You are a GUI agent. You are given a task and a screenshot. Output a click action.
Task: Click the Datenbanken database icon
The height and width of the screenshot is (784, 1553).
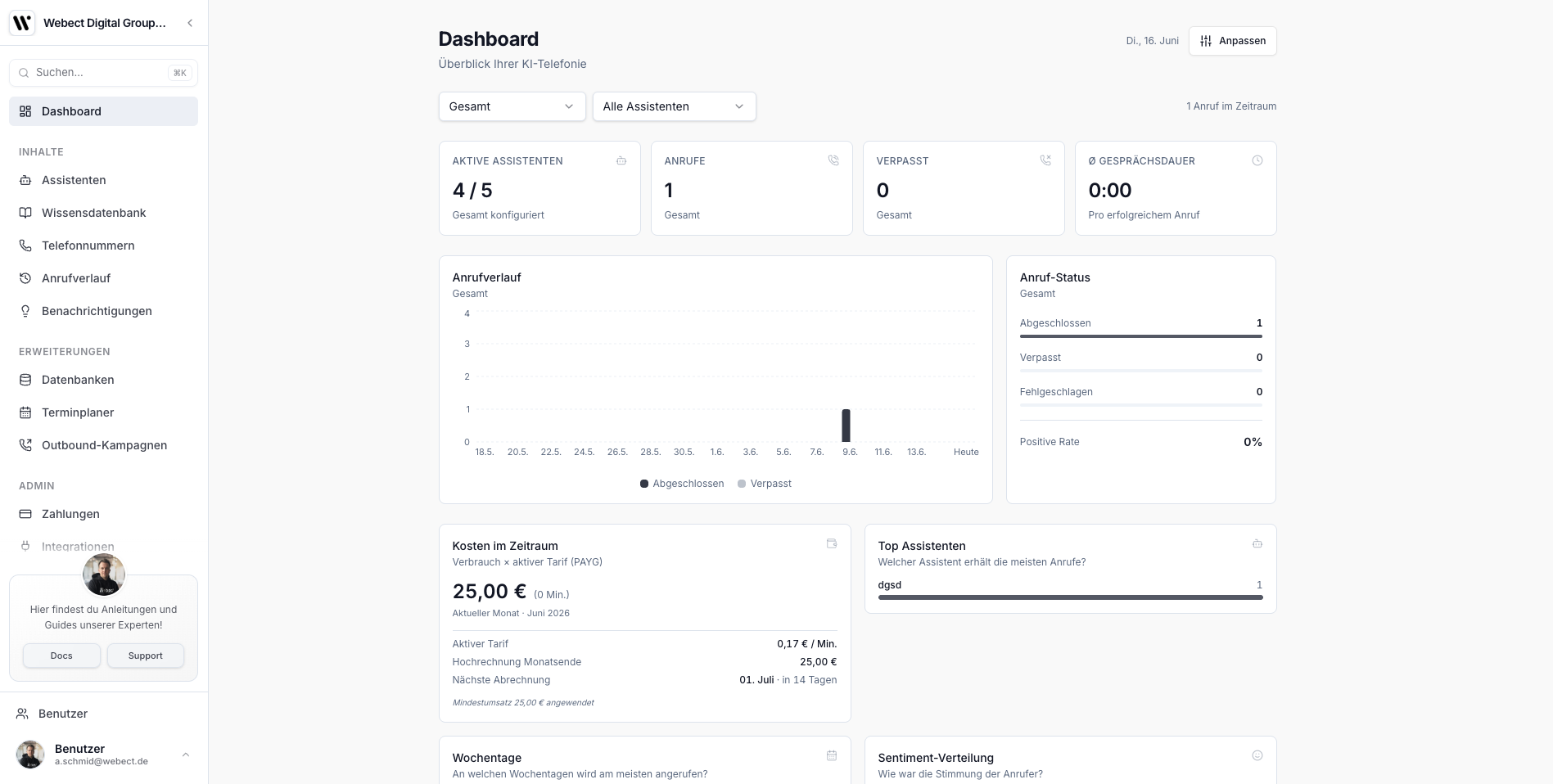coord(25,380)
